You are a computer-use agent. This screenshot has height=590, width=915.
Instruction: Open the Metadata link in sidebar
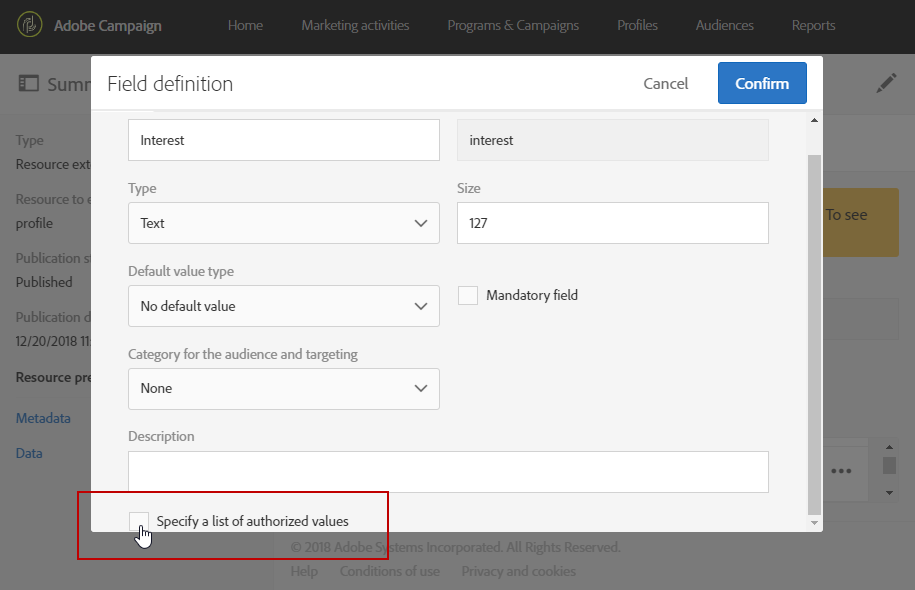click(43, 418)
